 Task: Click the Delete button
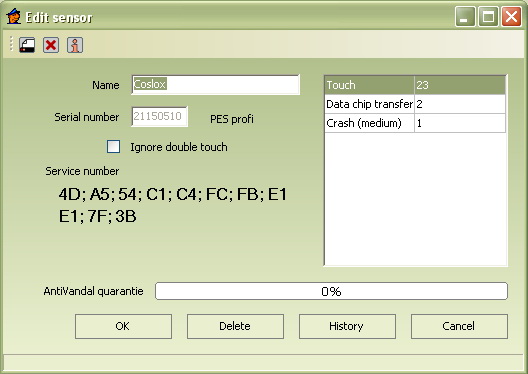coord(235,326)
